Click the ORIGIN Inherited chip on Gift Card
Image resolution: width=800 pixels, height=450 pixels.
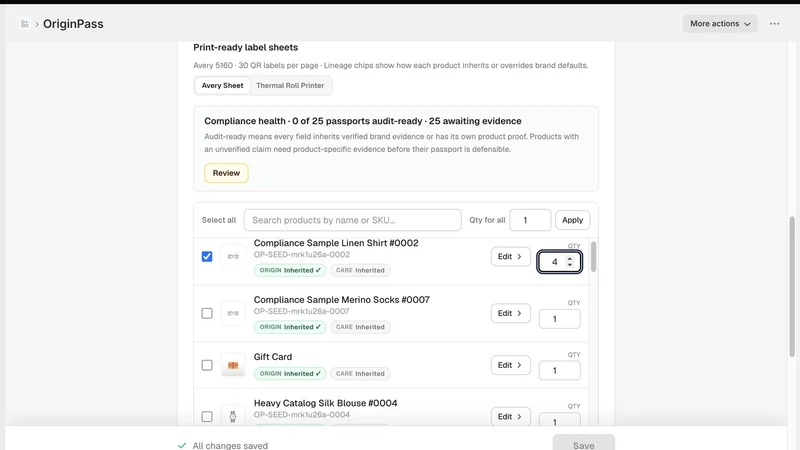290,373
